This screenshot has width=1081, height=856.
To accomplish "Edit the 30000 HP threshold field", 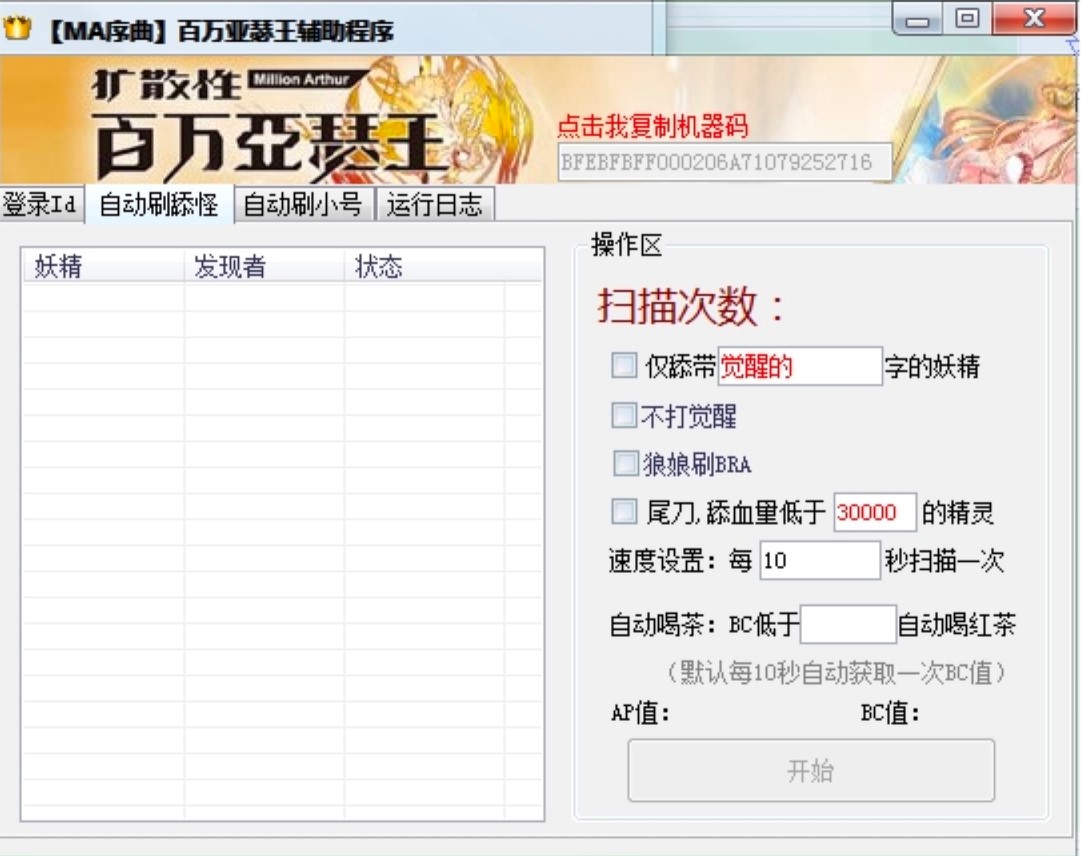I will (875, 512).
